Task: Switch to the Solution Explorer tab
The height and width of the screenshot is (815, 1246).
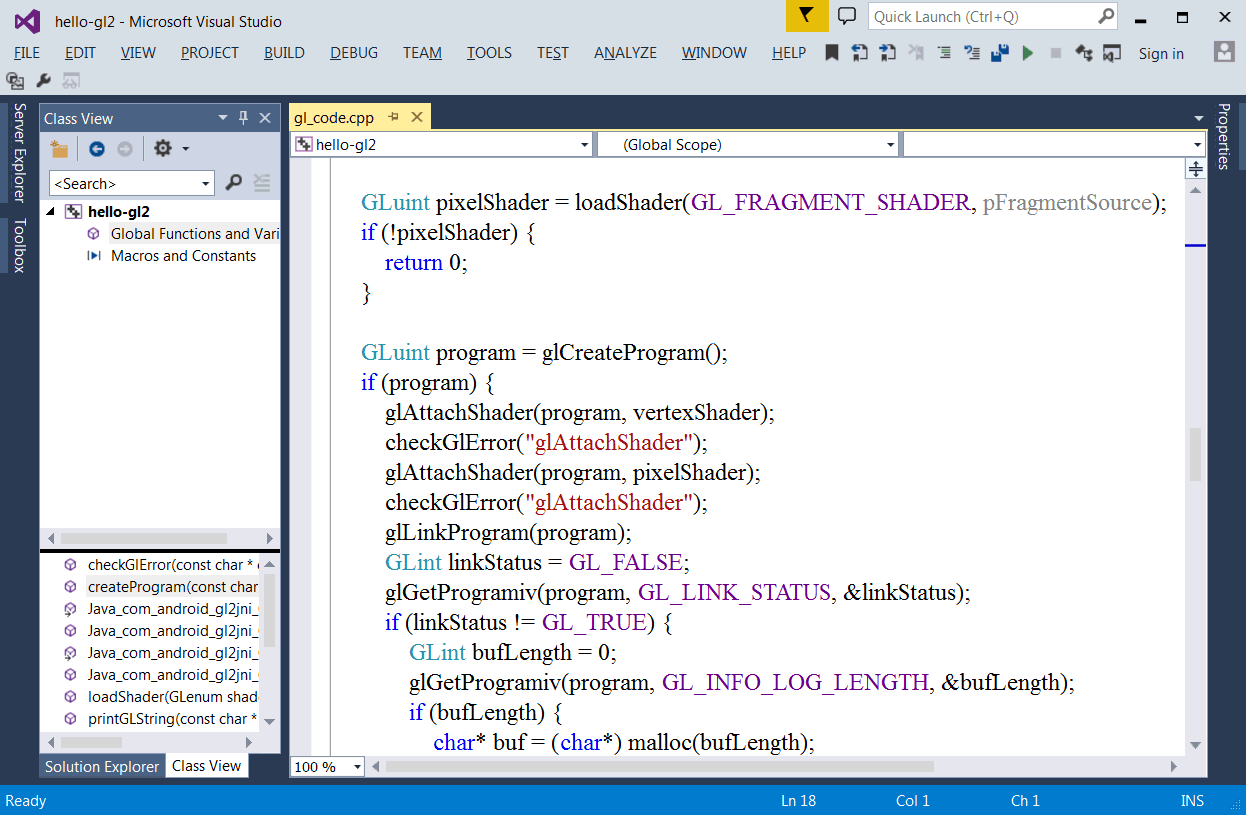Action: point(102,766)
